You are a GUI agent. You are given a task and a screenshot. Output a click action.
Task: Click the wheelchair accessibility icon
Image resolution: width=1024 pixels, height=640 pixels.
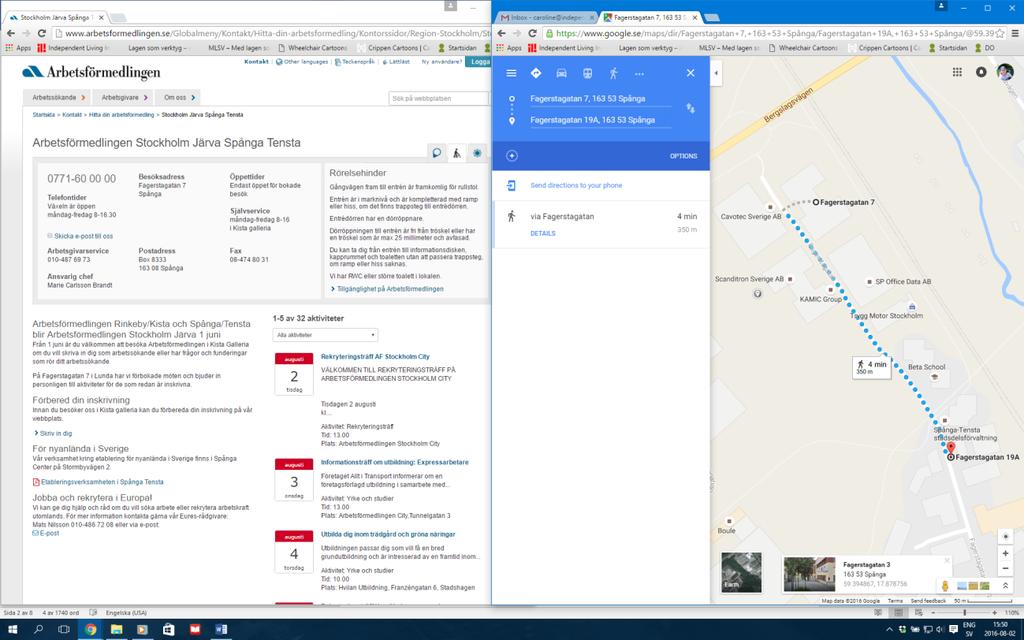(x=456, y=153)
